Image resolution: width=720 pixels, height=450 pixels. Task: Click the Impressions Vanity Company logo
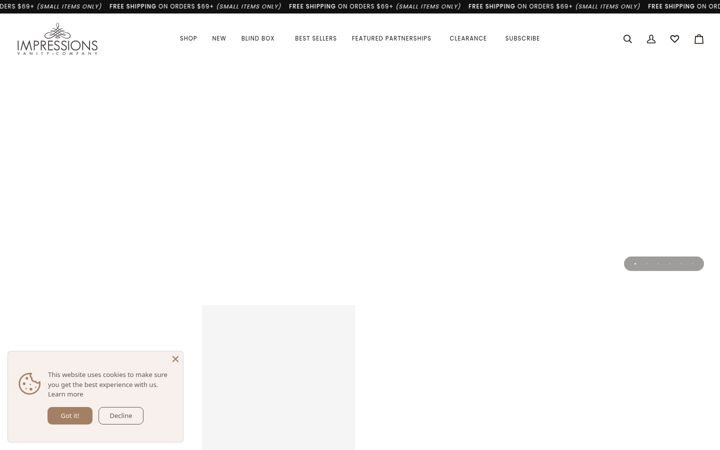pyautogui.click(x=57, y=39)
